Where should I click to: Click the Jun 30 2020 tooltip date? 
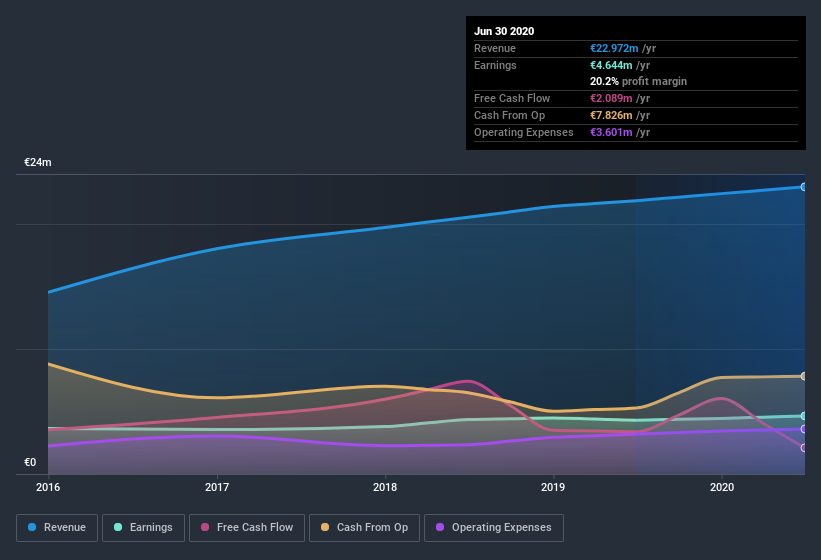504,31
